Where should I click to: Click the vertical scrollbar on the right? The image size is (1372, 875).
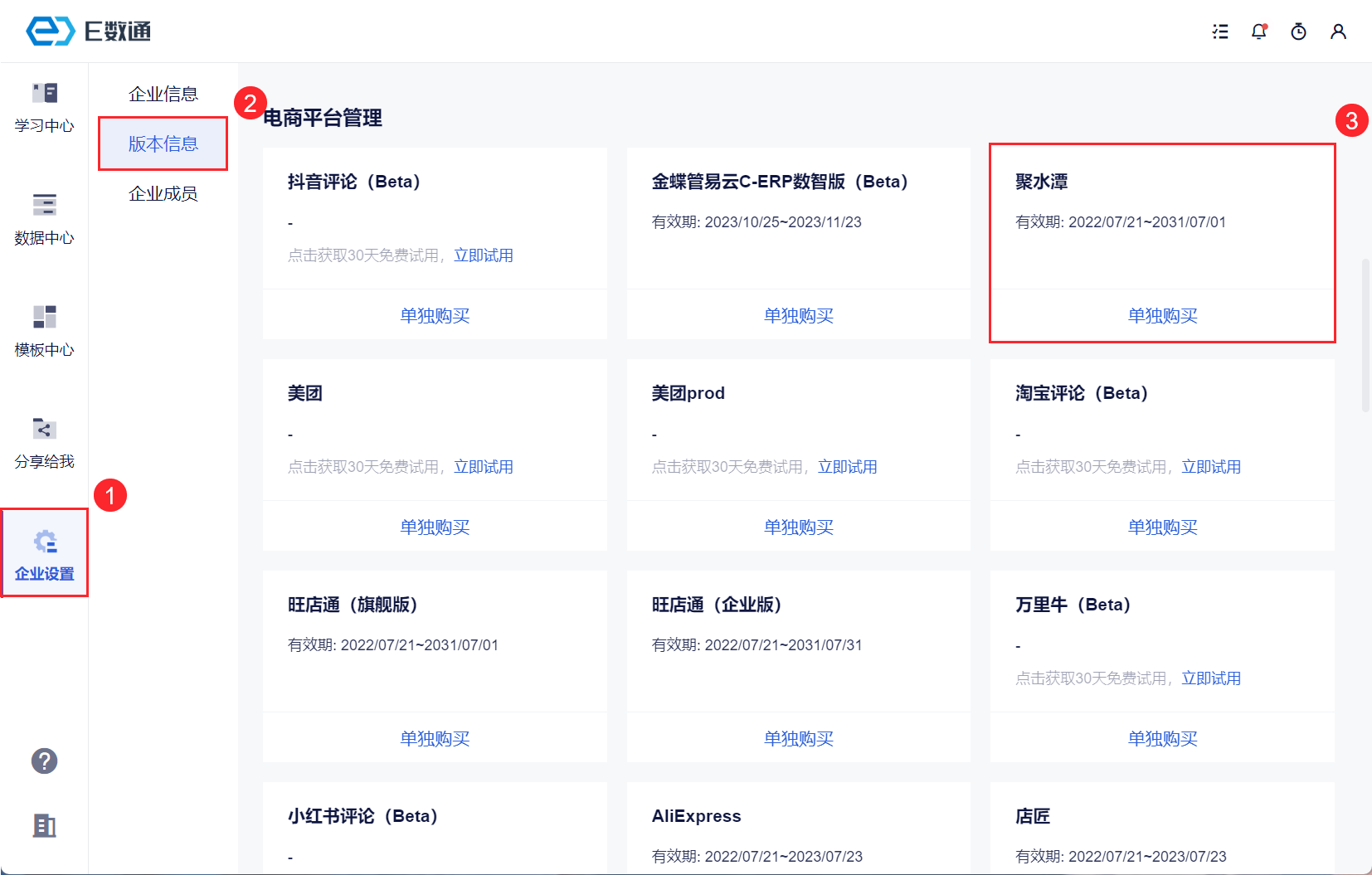tap(1365, 335)
